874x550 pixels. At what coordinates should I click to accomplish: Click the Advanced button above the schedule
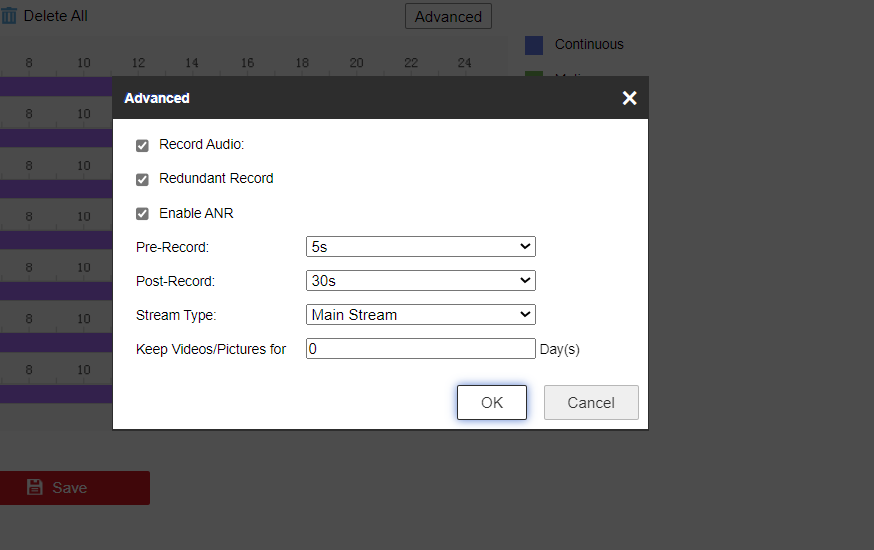pos(448,16)
